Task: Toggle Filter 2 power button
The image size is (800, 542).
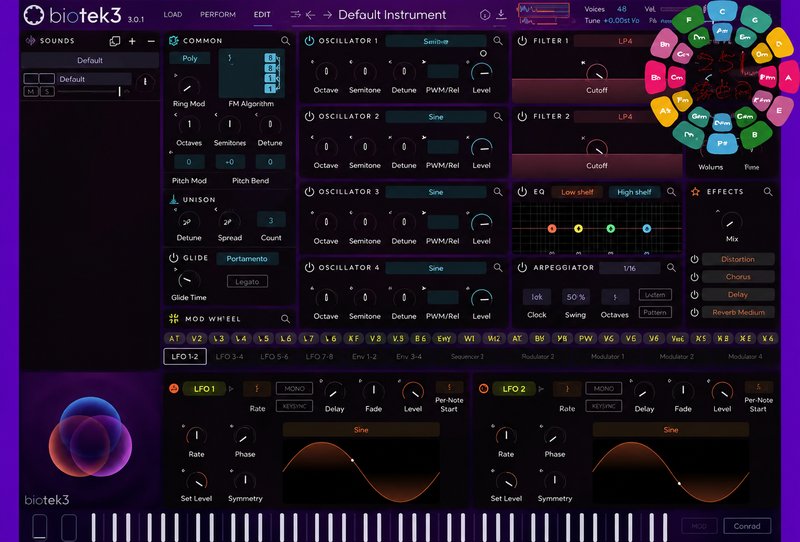Action: [522, 116]
